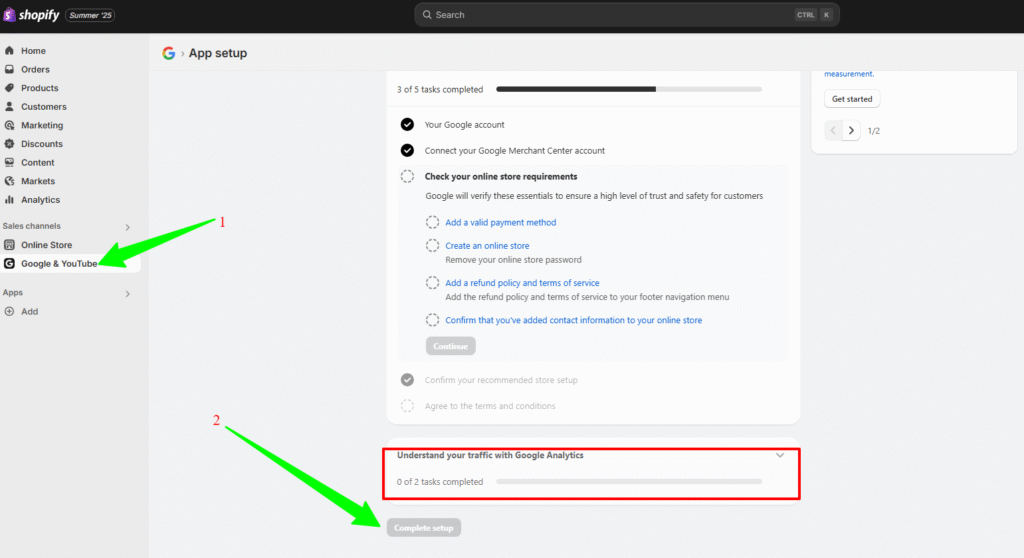Toggle Agree to terms and conditions circle
Viewport: 1024px width, 558px height.
coord(407,406)
